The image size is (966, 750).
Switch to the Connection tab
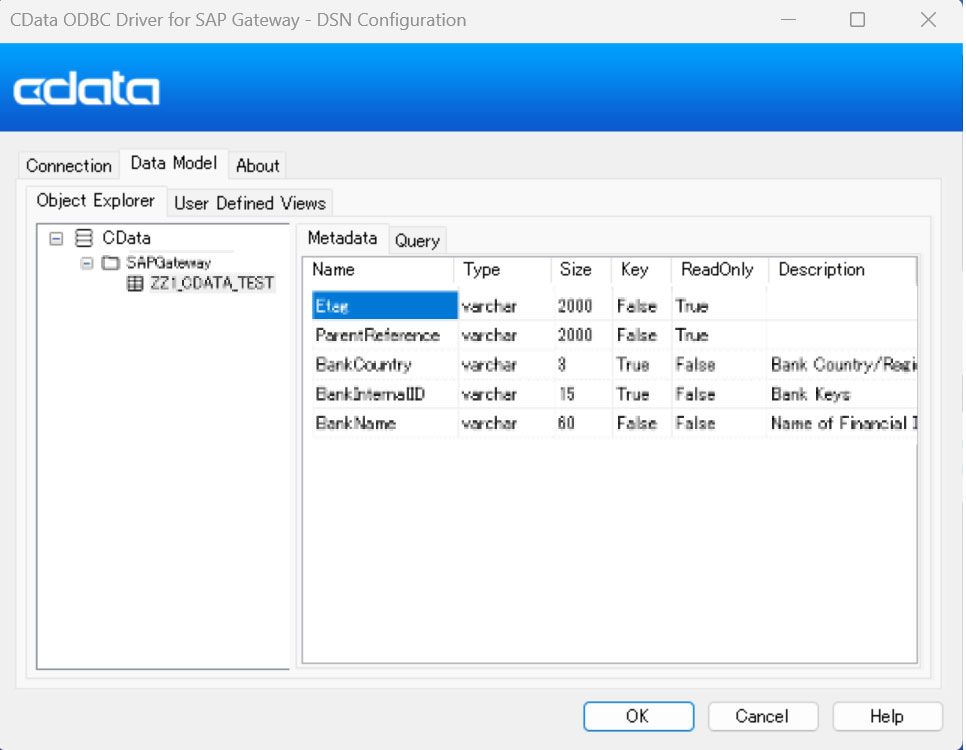pos(67,165)
